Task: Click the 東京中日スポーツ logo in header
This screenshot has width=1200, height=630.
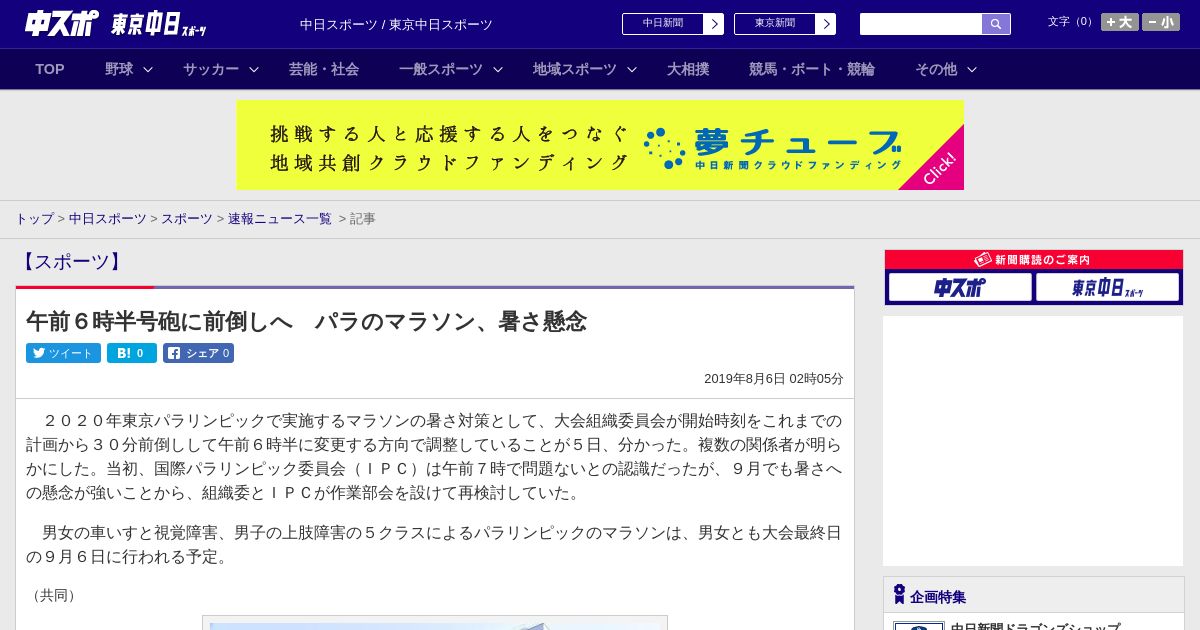Action: [159, 24]
